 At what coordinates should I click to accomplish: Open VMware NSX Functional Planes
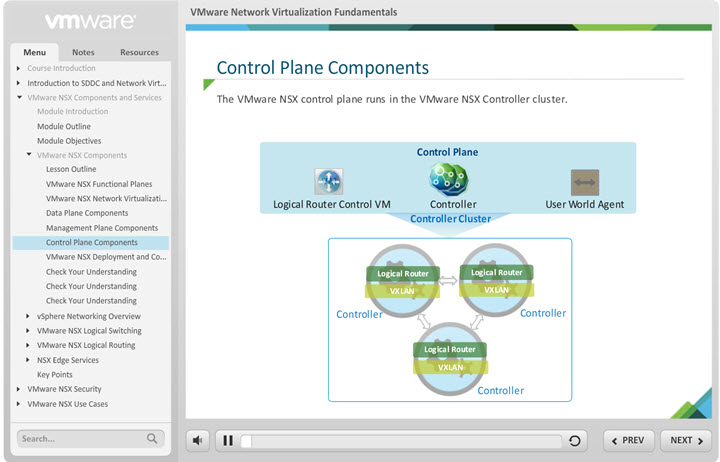[99, 184]
